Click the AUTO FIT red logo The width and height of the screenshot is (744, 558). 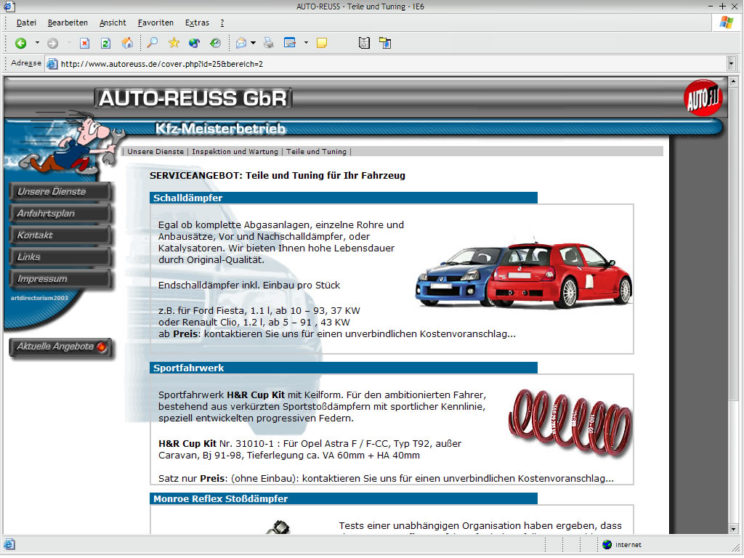(703, 98)
